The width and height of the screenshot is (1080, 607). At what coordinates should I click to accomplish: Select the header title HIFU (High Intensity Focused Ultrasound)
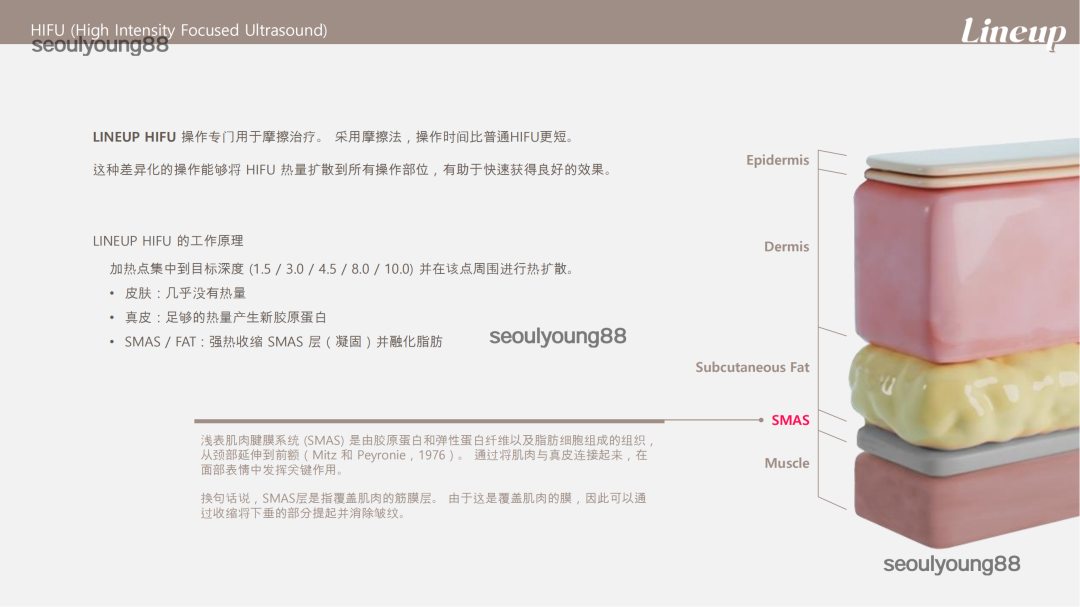178,30
